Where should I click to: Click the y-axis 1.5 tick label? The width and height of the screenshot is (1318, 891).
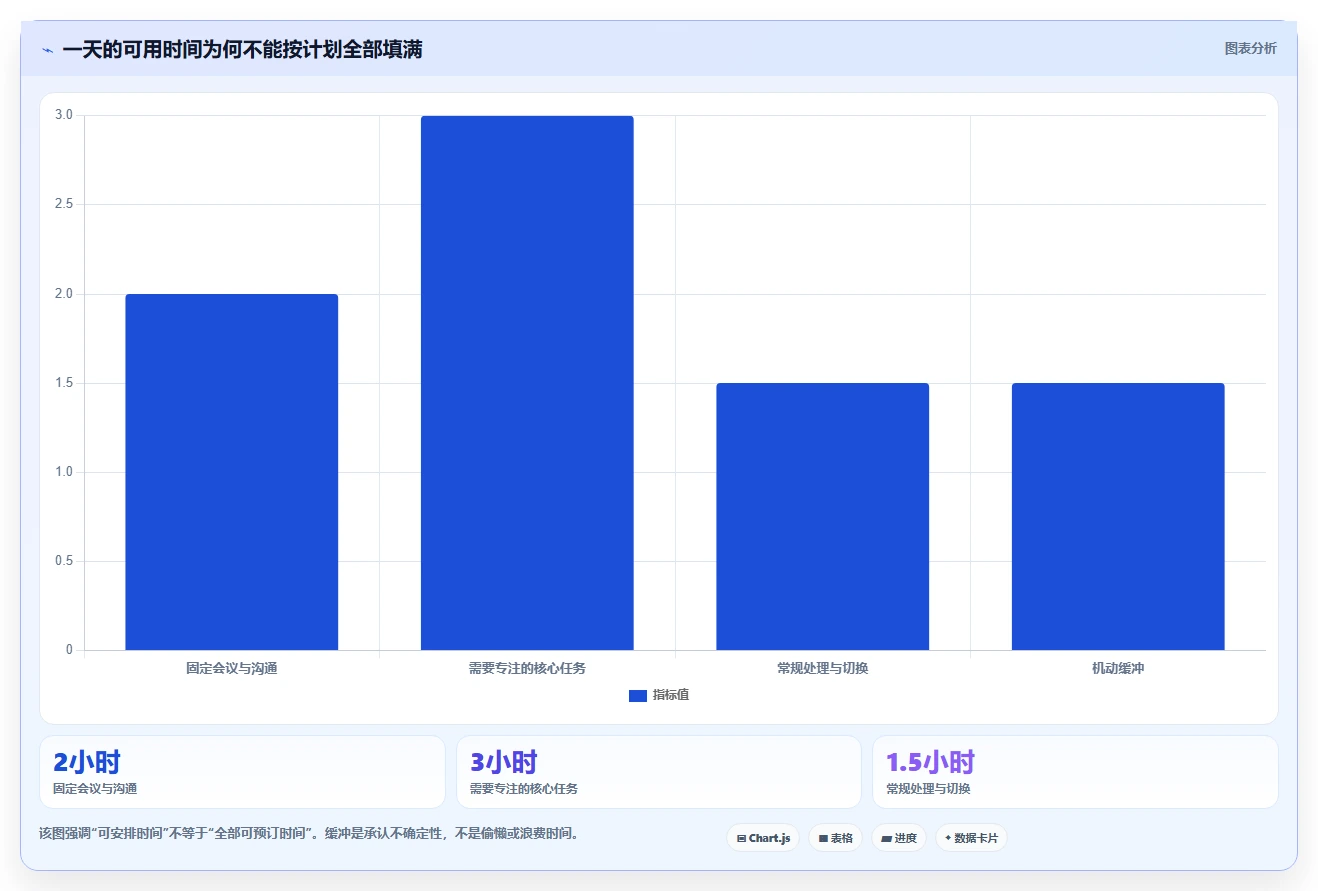[x=64, y=383]
